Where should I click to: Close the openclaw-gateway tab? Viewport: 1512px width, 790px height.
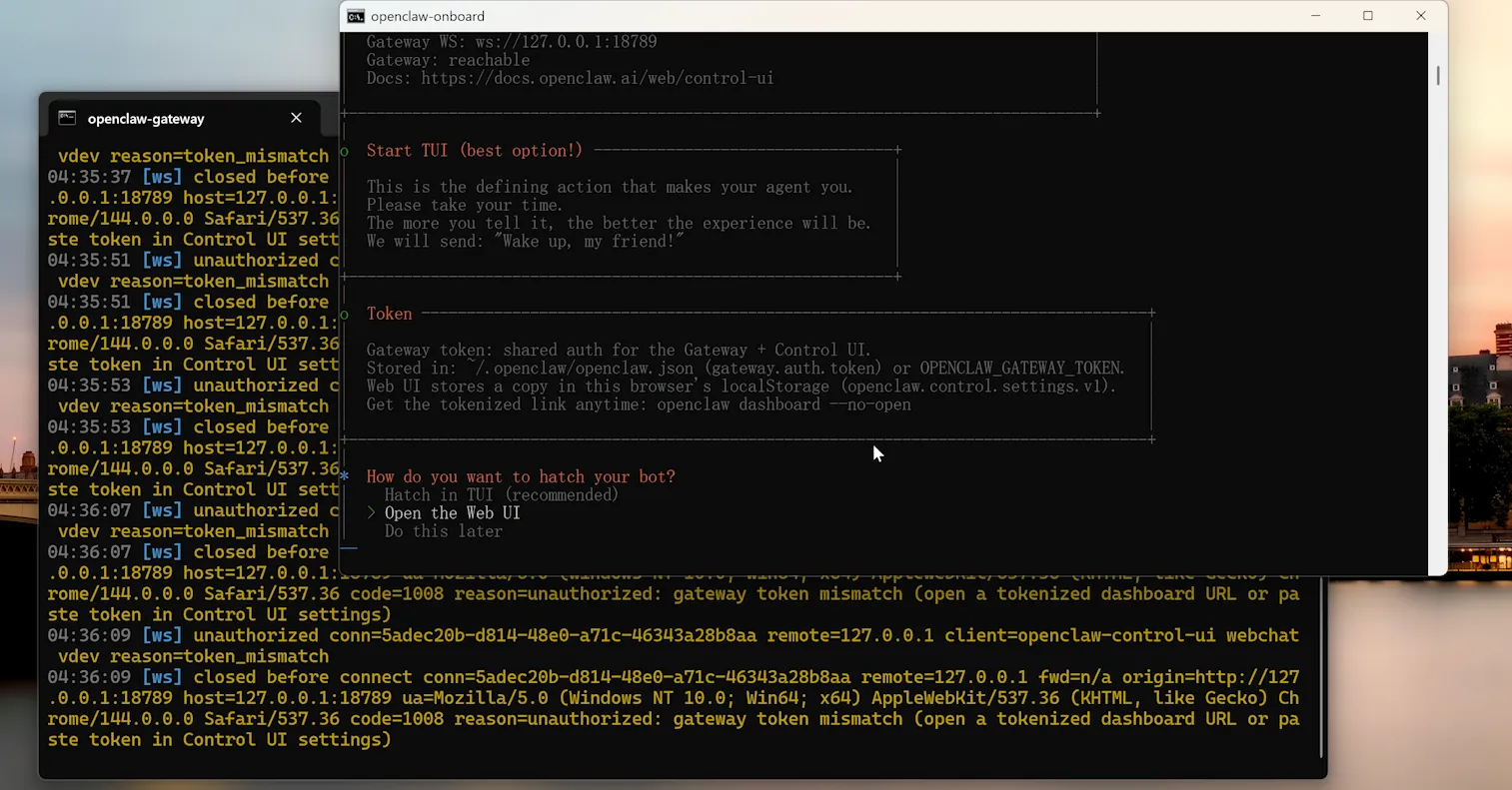tap(296, 118)
